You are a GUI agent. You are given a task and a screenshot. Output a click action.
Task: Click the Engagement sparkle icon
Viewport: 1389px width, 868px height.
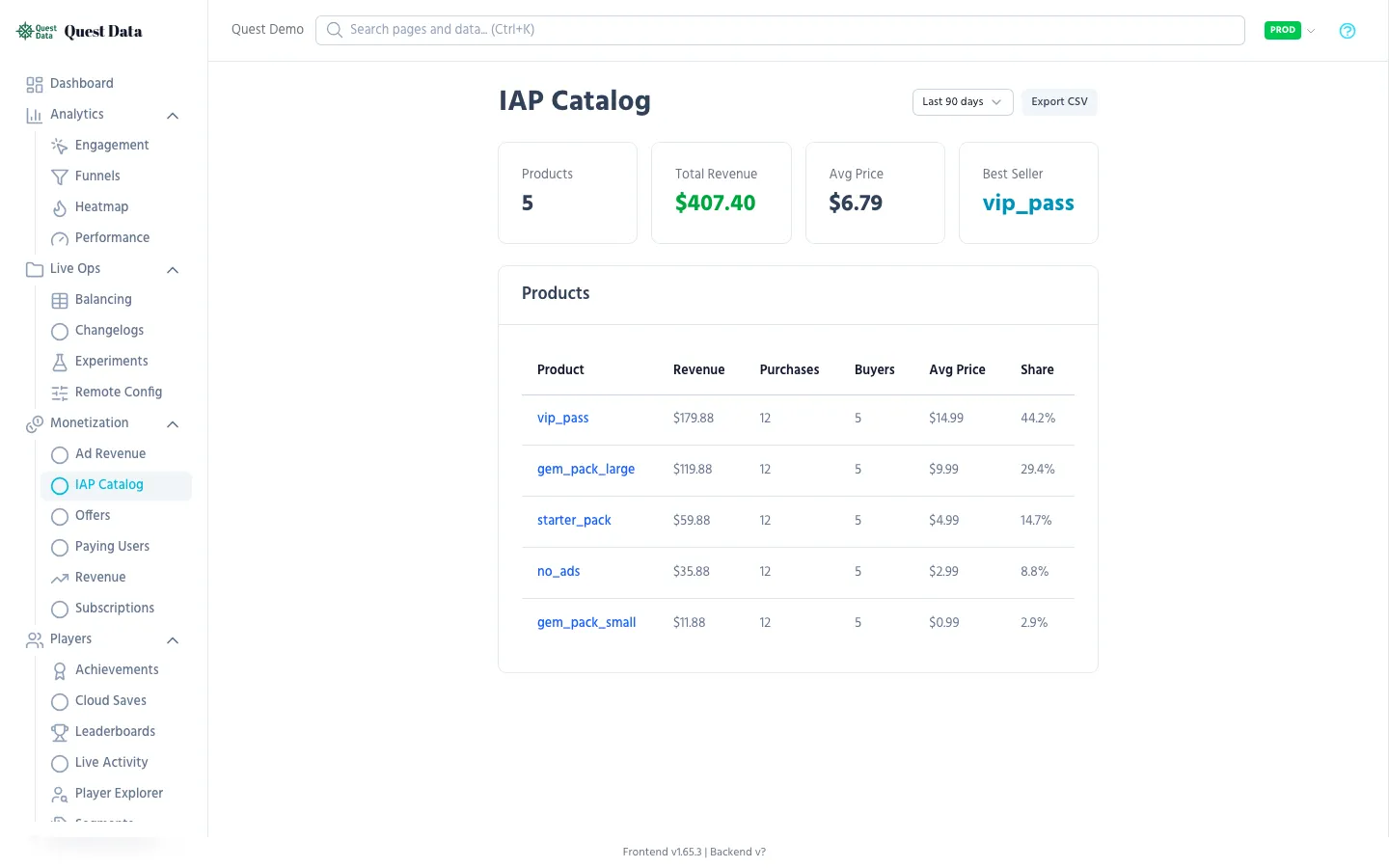60,146
